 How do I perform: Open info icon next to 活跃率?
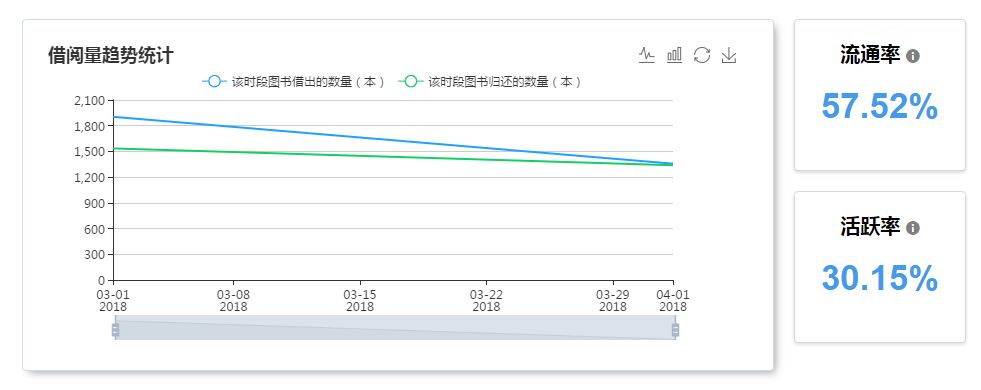(x=913, y=228)
